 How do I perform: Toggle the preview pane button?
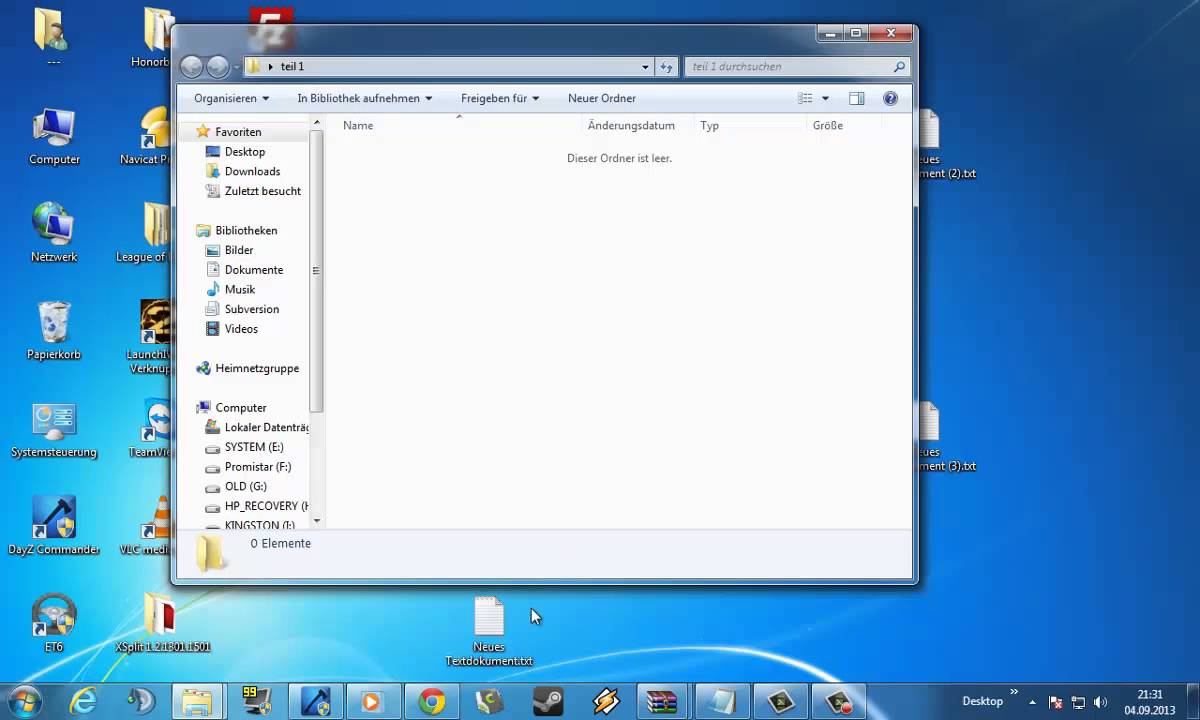[x=856, y=98]
